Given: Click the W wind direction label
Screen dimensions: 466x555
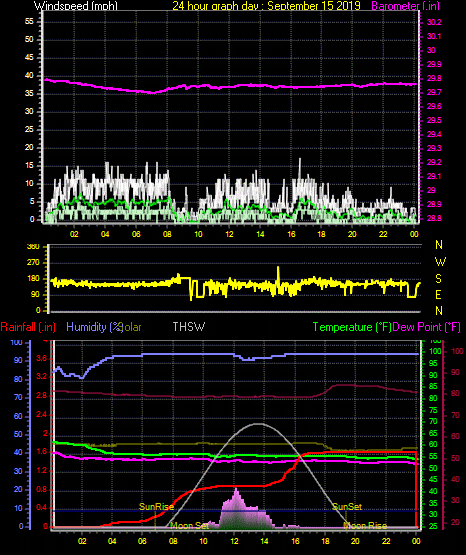Looking at the screenshot, I should (x=440, y=262).
